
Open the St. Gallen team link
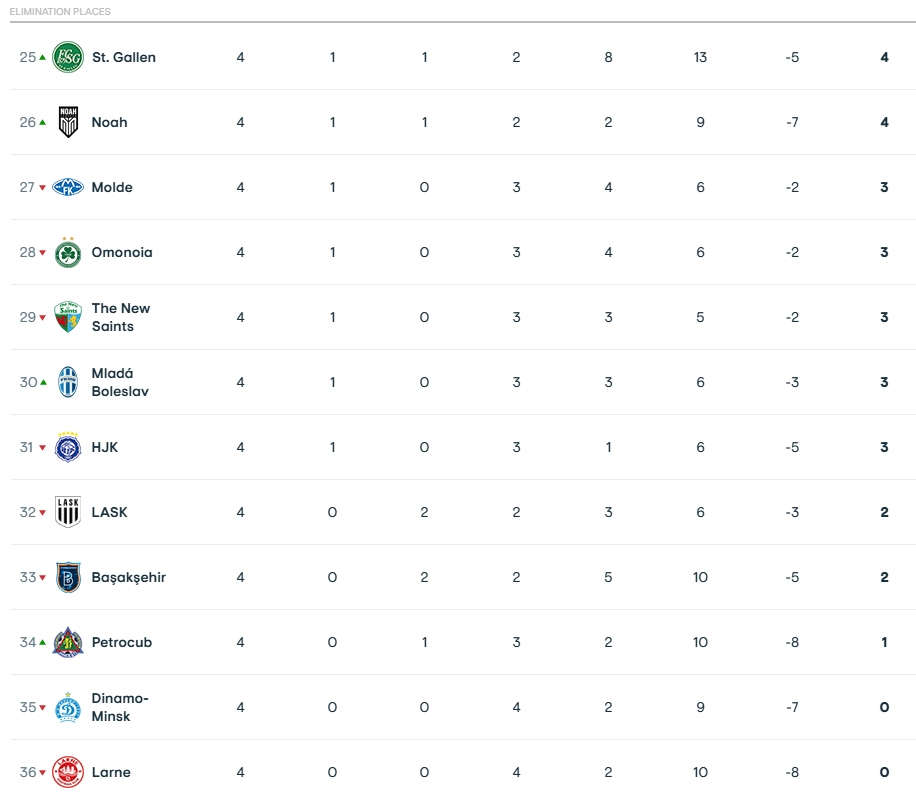pos(124,57)
